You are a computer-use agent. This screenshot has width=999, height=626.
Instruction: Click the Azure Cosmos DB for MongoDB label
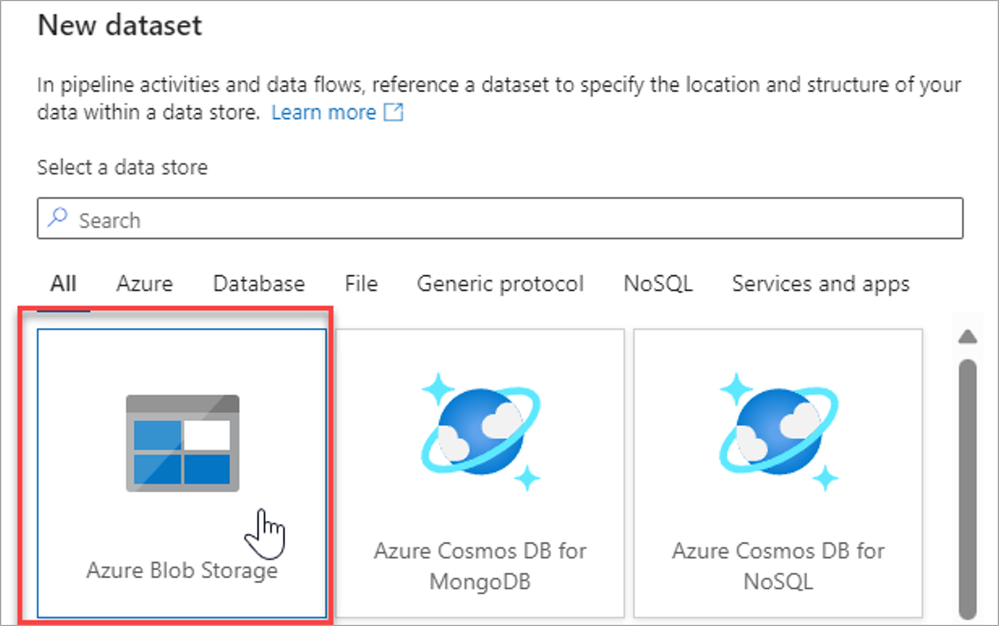coord(480,565)
